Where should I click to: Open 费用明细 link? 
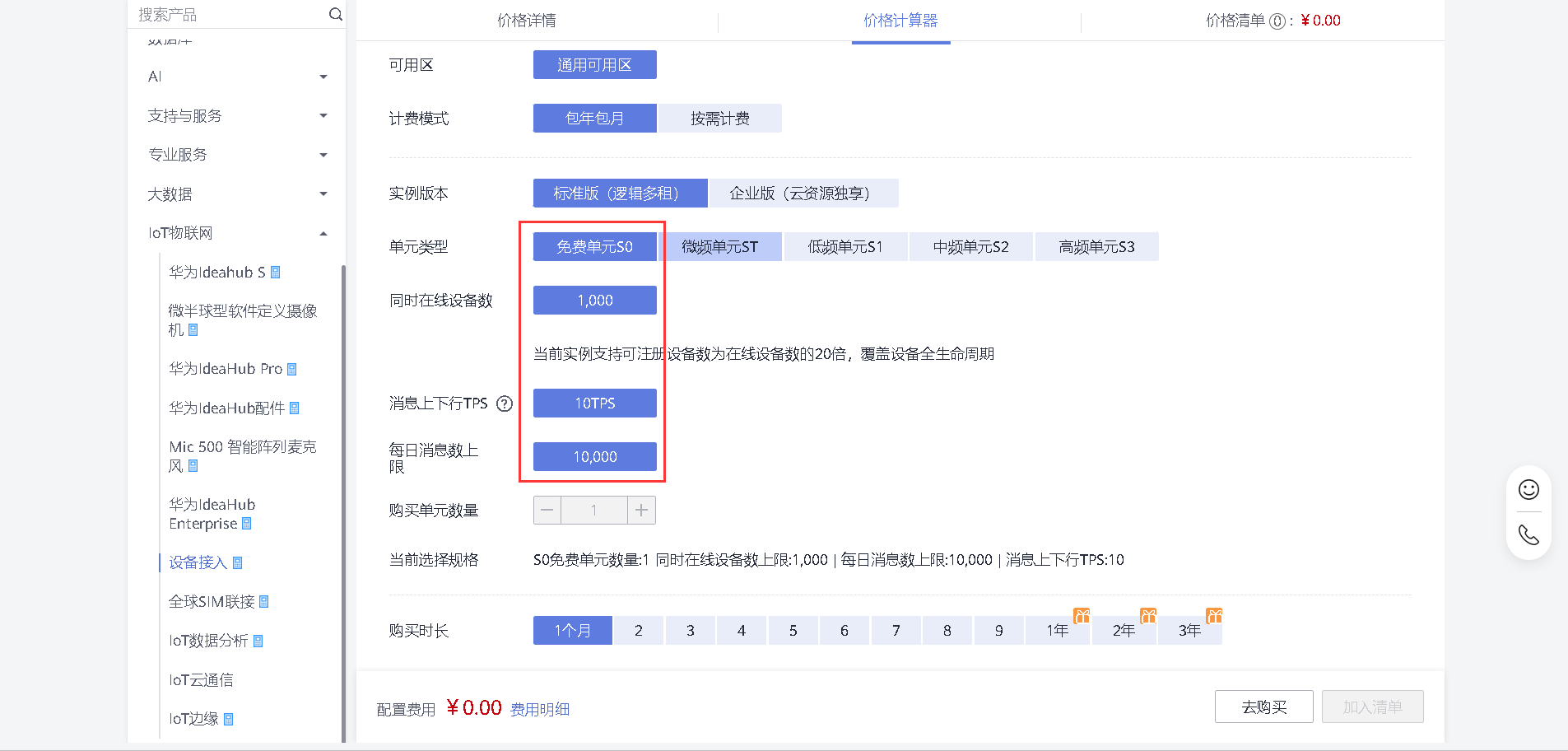[540, 709]
